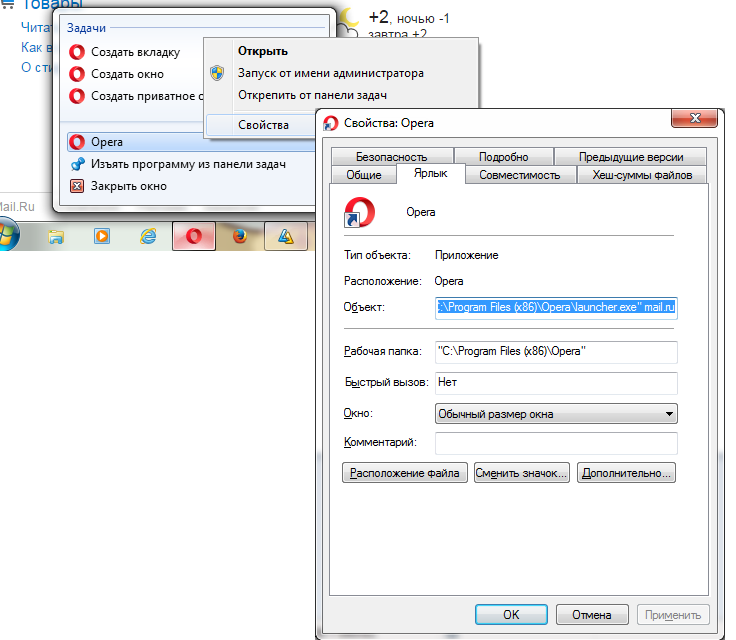The image size is (736, 640).
Task: Choose Открепить от панели задач
Action: coord(312,95)
